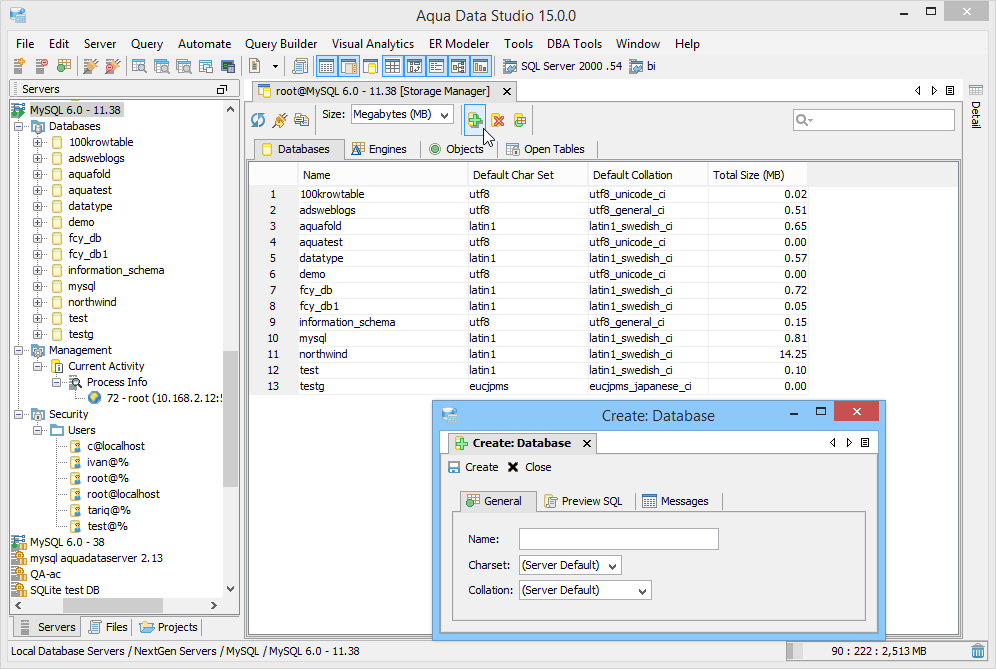Viewport: 996px width, 669px height.
Task: Toggle the bar chart view button in toolbar
Action: (481, 65)
